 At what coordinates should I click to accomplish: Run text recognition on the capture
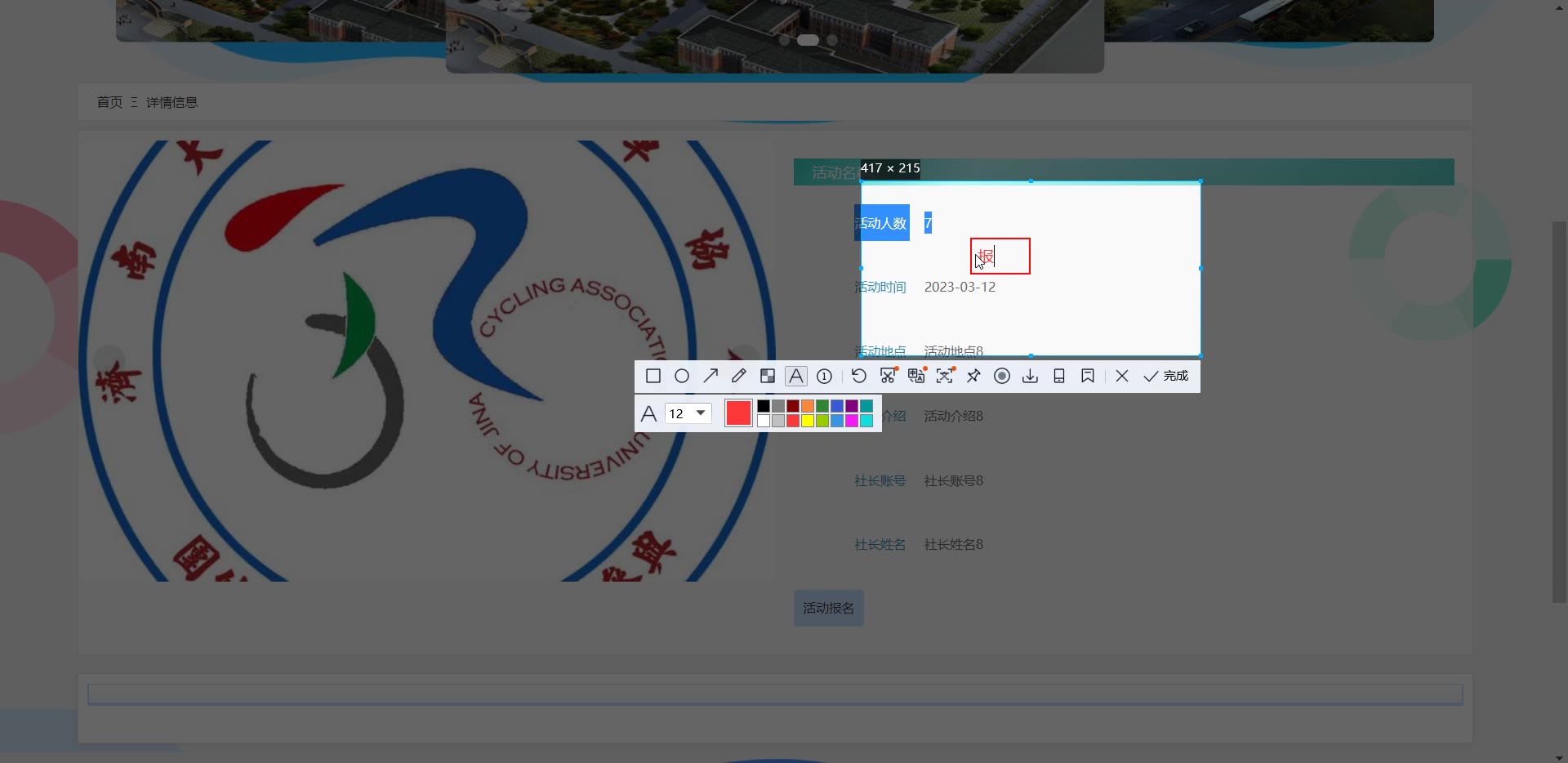(945, 376)
